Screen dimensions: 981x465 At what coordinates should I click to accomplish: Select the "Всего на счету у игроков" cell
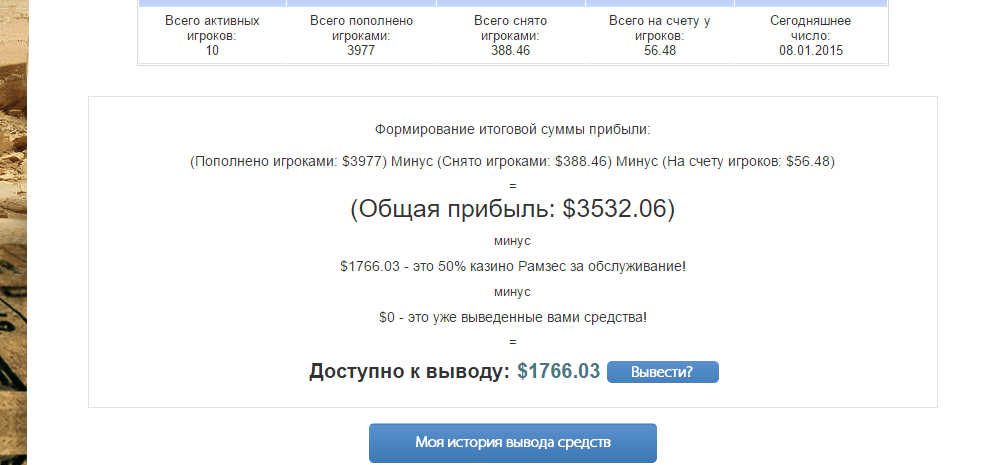coord(660,35)
